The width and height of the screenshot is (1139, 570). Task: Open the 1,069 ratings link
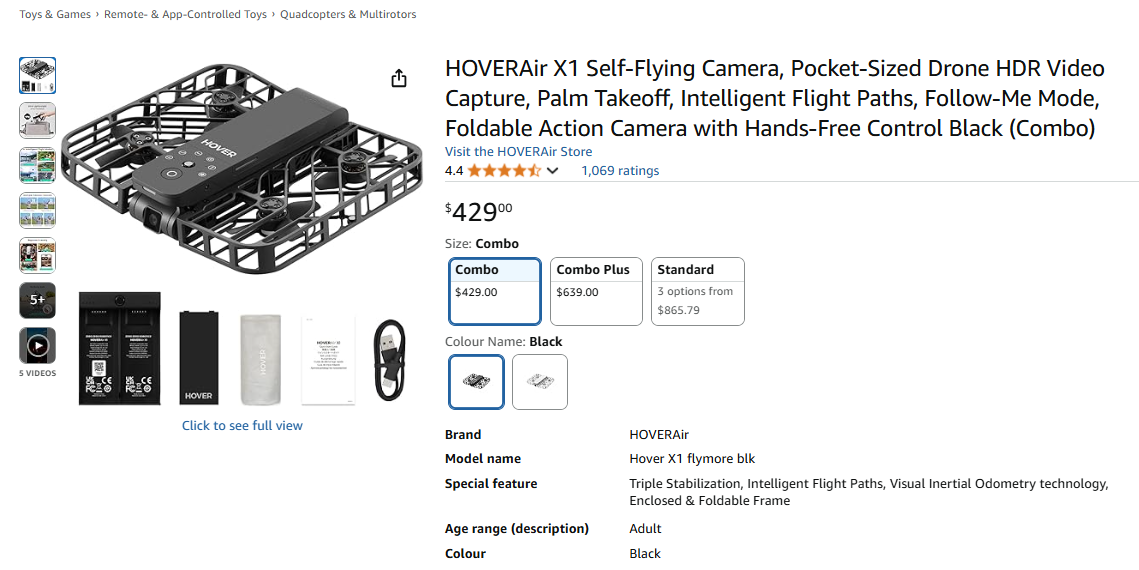click(620, 171)
